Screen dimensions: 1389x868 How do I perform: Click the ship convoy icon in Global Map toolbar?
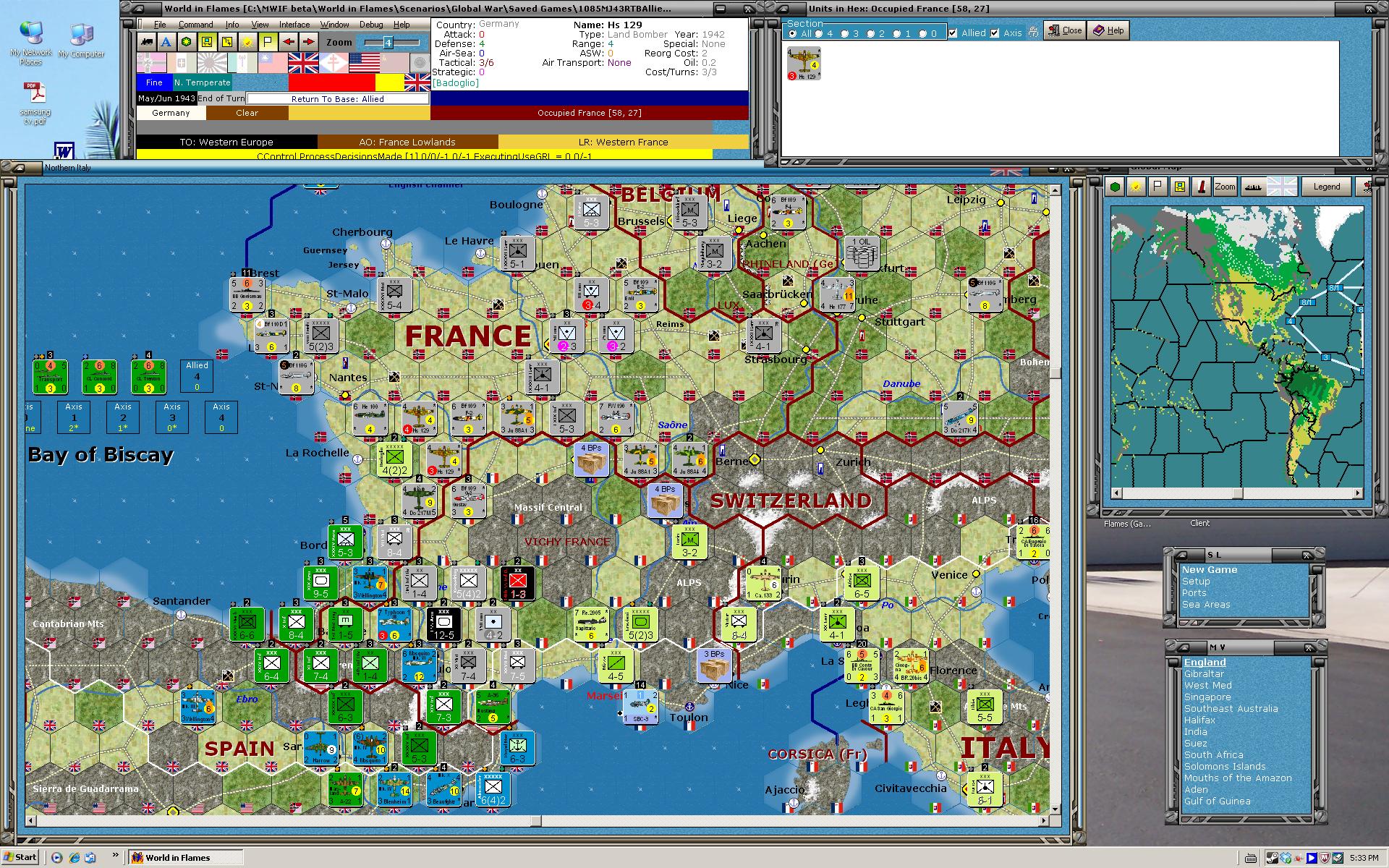(1255, 187)
